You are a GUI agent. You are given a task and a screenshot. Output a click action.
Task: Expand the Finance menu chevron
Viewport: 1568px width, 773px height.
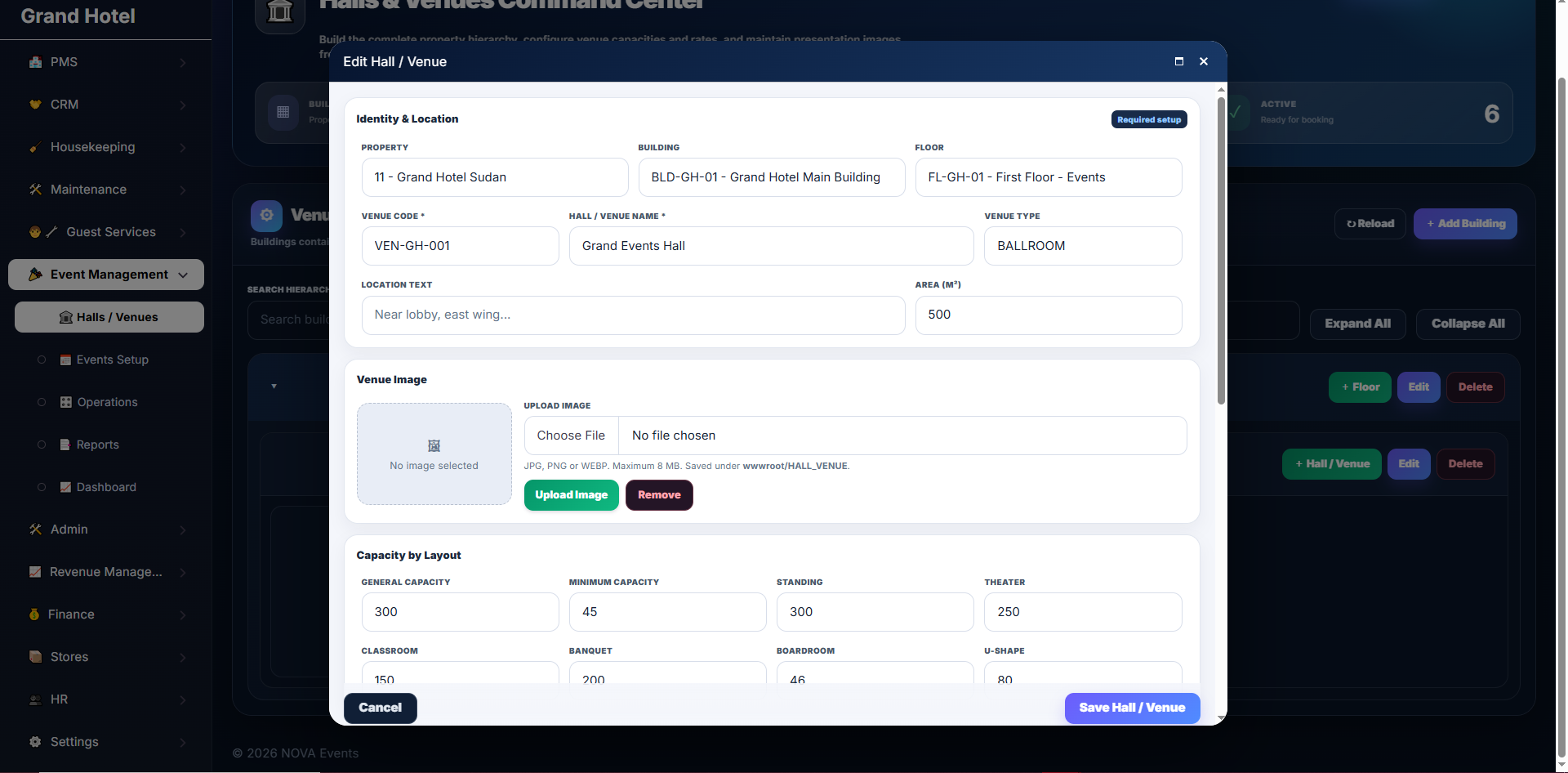(x=183, y=615)
